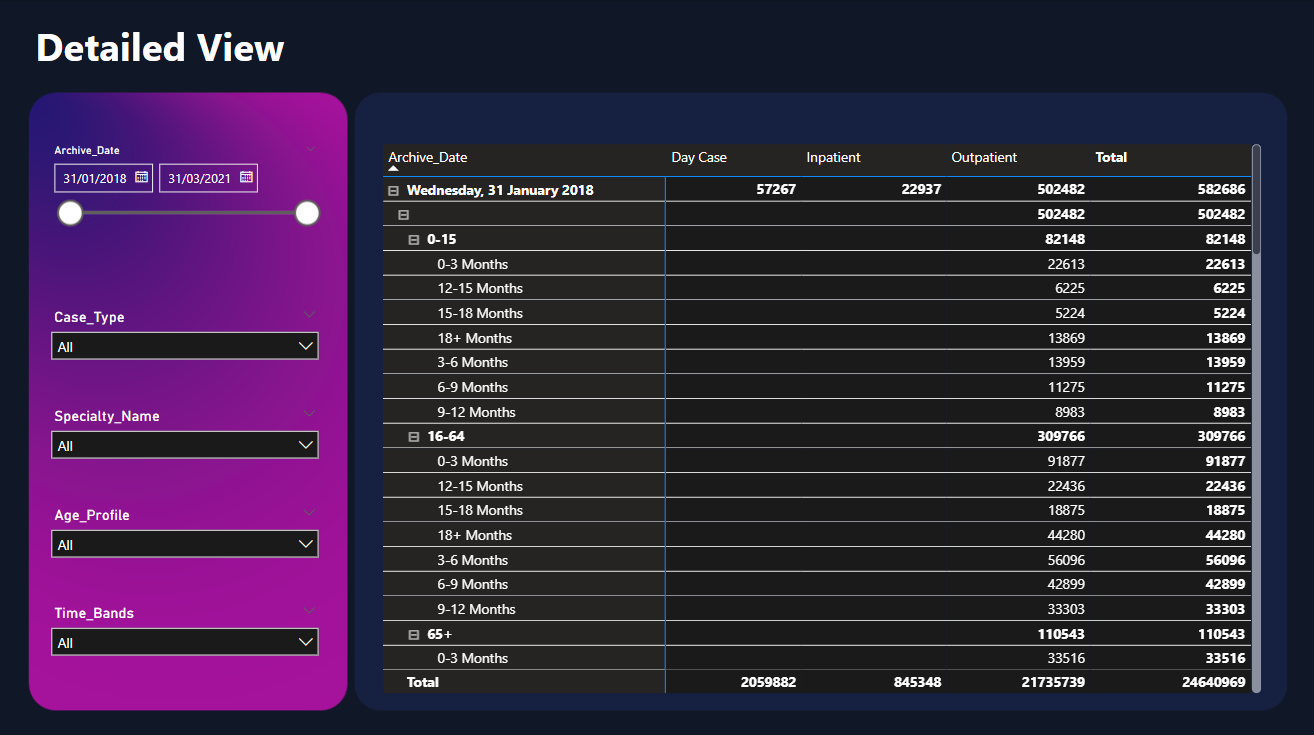Open the Age_Profile dropdown

pyautogui.click(x=185, y=545)
